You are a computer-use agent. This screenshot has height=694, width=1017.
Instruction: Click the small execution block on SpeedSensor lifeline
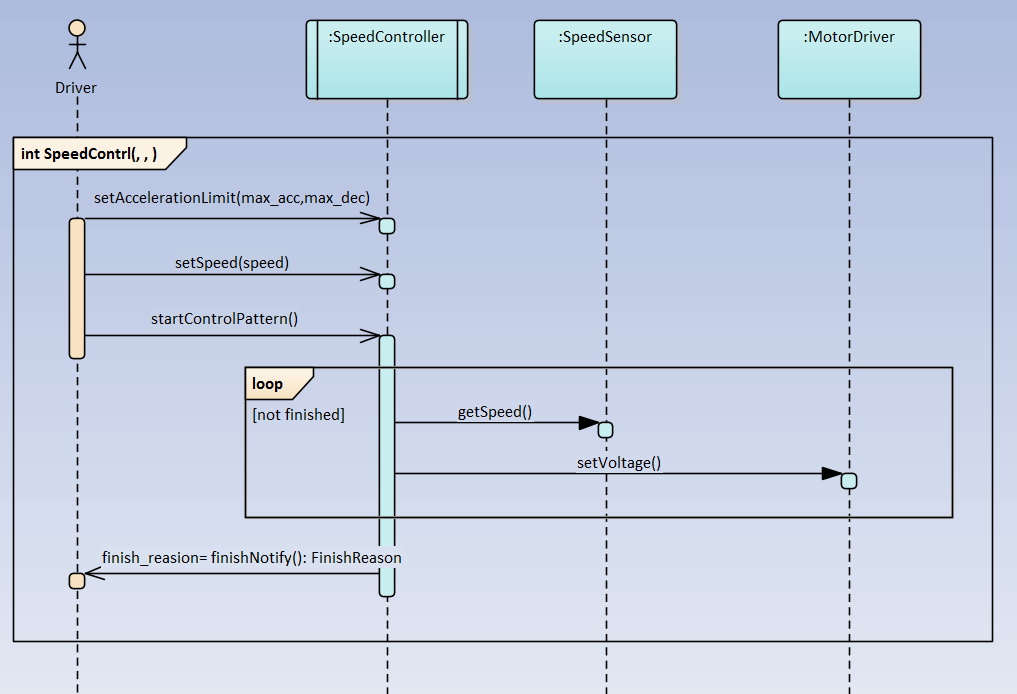pos(605,430)
